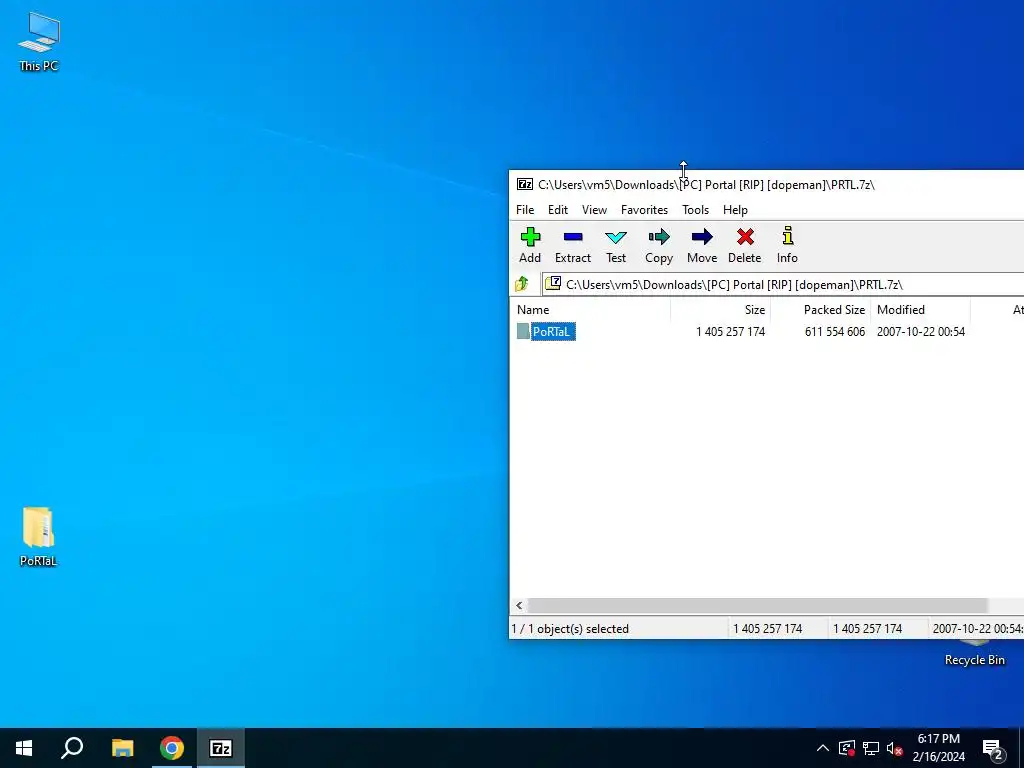Click modified date 2007-10-22 00:54 in row
This screenshot has height=768, width=1024.
pos(921,332)
